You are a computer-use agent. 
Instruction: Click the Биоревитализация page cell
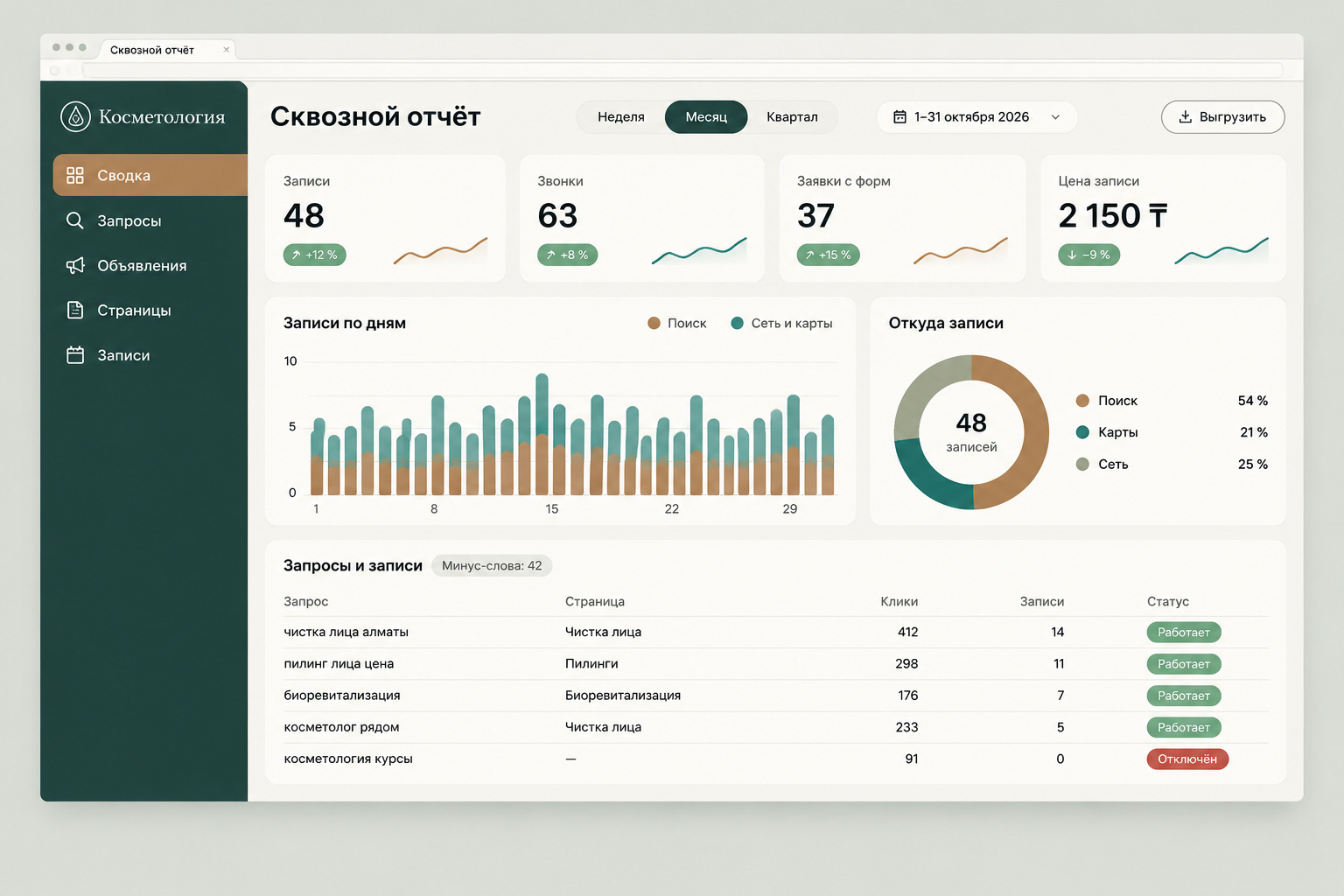tap(623, 695)
